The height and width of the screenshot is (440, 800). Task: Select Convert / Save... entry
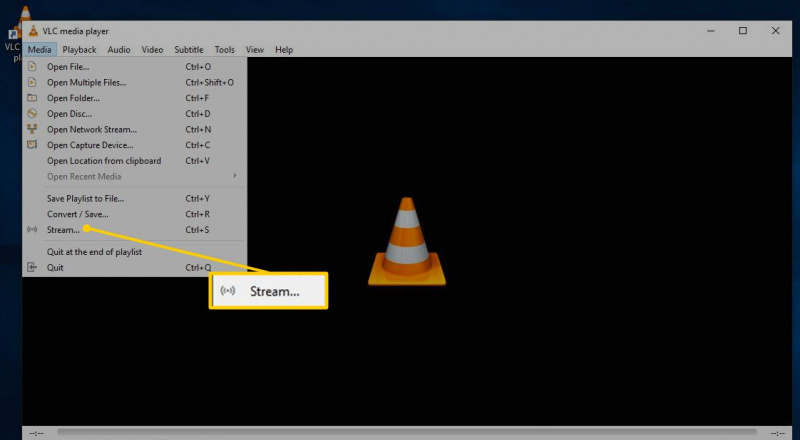click(x=135, y=214)
